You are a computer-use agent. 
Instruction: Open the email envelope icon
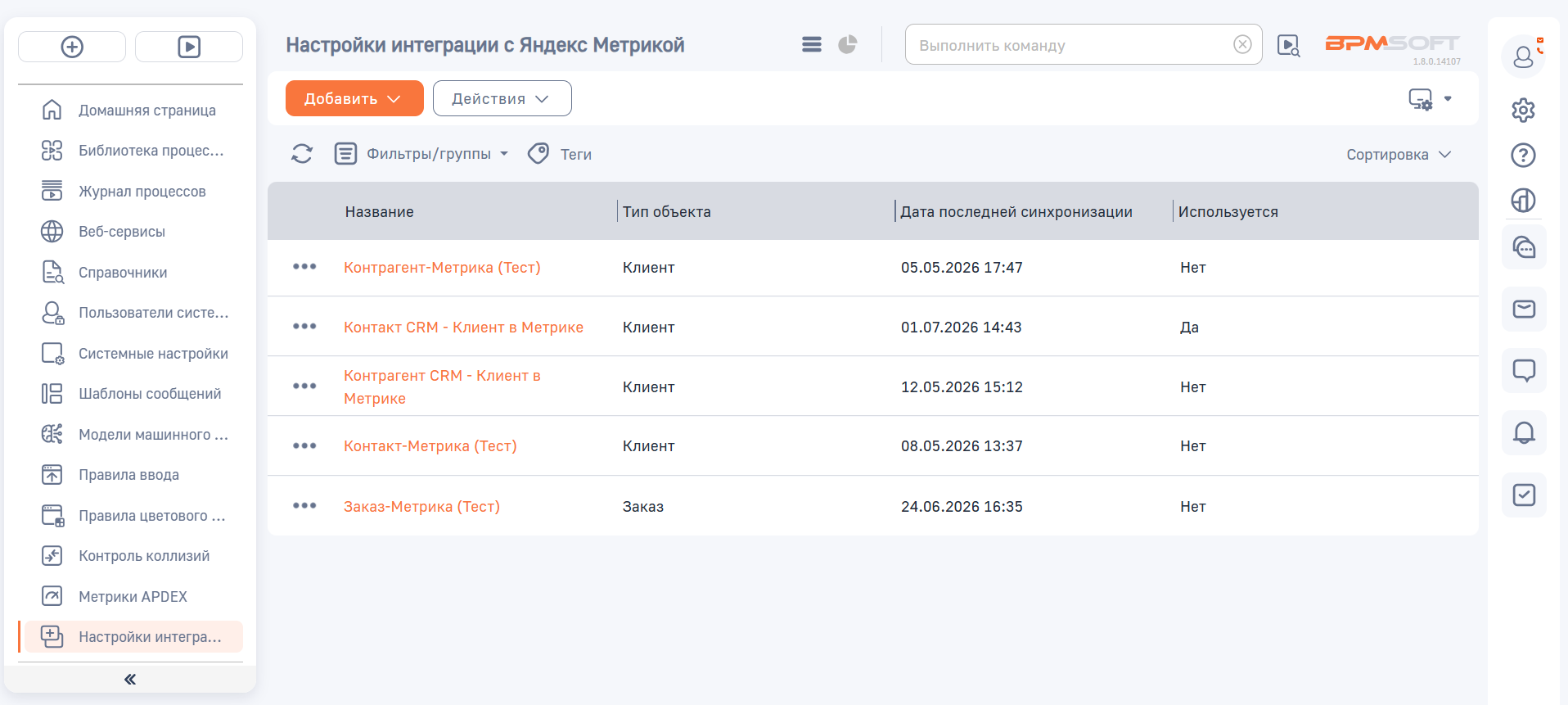[1524, 309]
